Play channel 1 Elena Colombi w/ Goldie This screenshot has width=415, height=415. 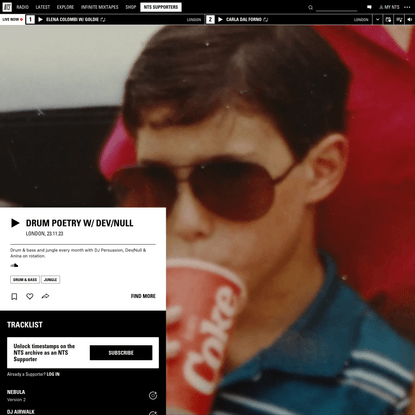click(40, 20)
